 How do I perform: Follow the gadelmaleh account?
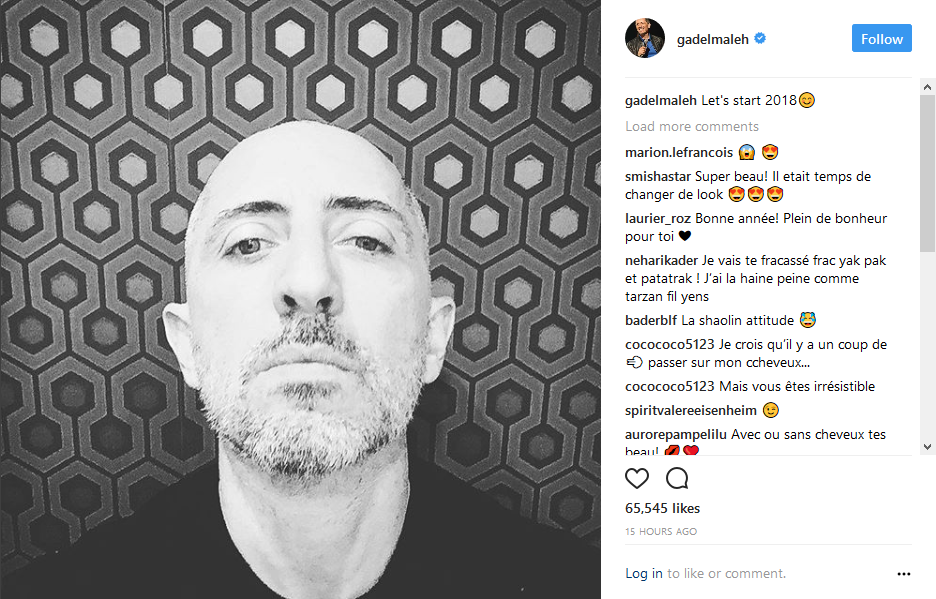881,39
